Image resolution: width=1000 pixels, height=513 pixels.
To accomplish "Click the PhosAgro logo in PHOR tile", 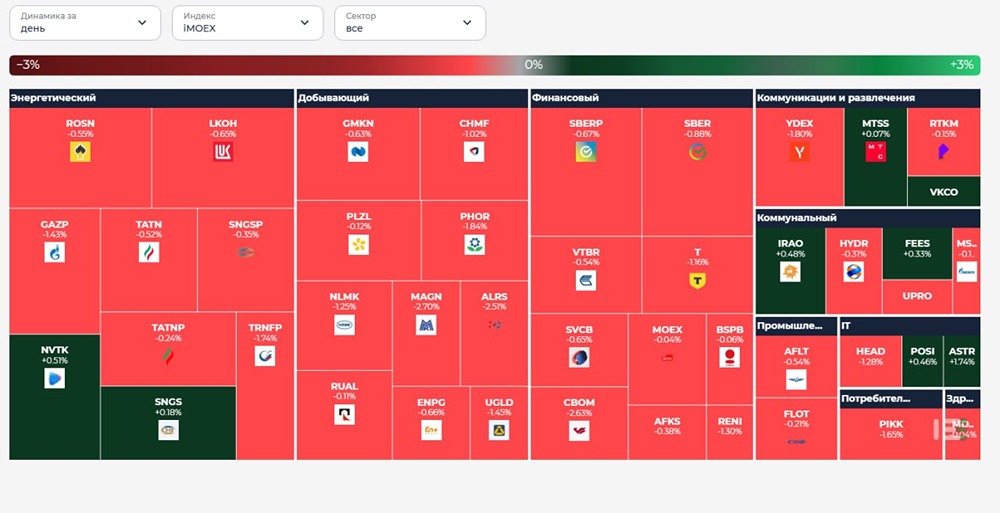I will click(x=474, y=244).
